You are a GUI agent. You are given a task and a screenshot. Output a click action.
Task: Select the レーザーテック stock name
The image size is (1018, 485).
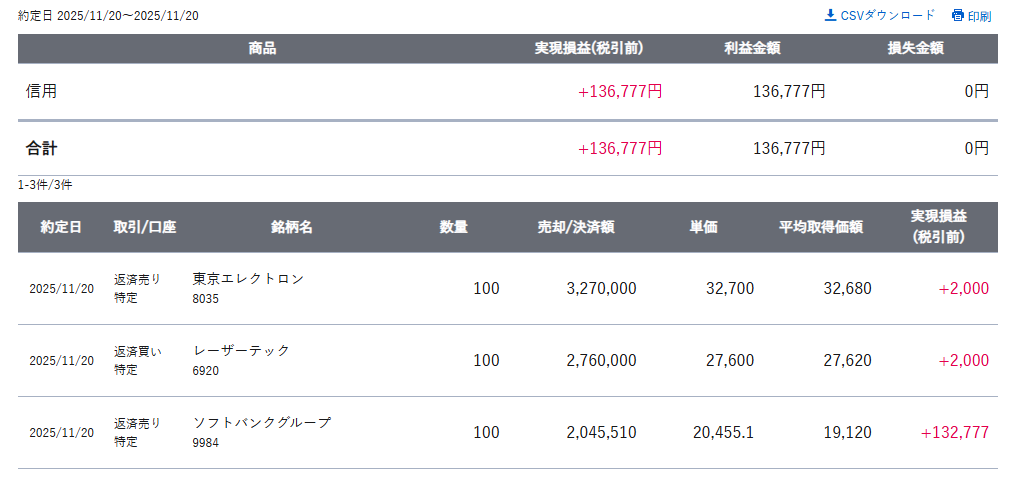(x=241, y=351)
